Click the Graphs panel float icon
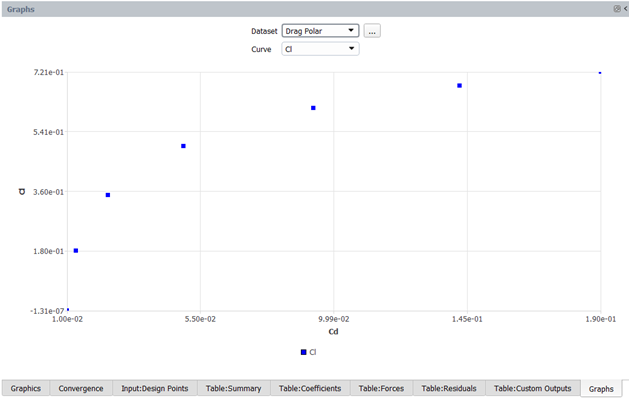The height and width of the screenshot is (399, 629). click(x=617, y=8)
